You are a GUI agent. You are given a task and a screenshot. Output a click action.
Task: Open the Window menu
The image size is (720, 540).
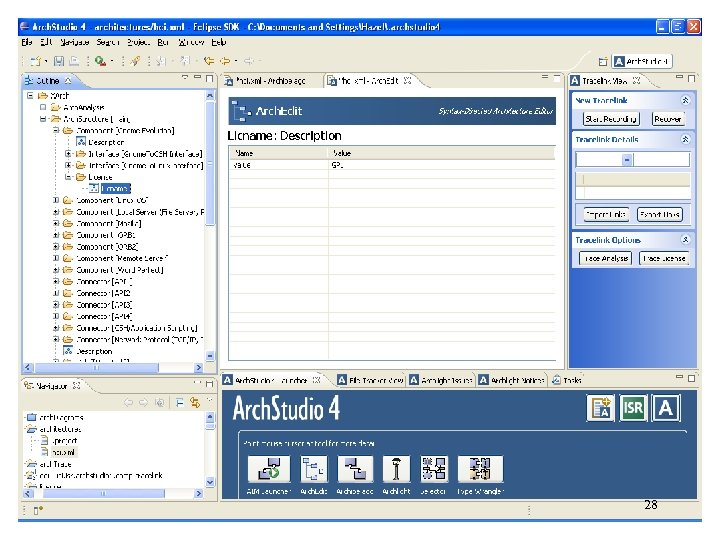coord(191,42)
